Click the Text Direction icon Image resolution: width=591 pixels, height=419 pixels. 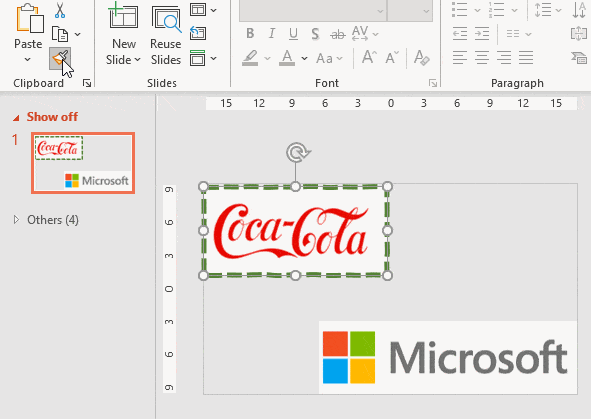[x=579, y=10]
